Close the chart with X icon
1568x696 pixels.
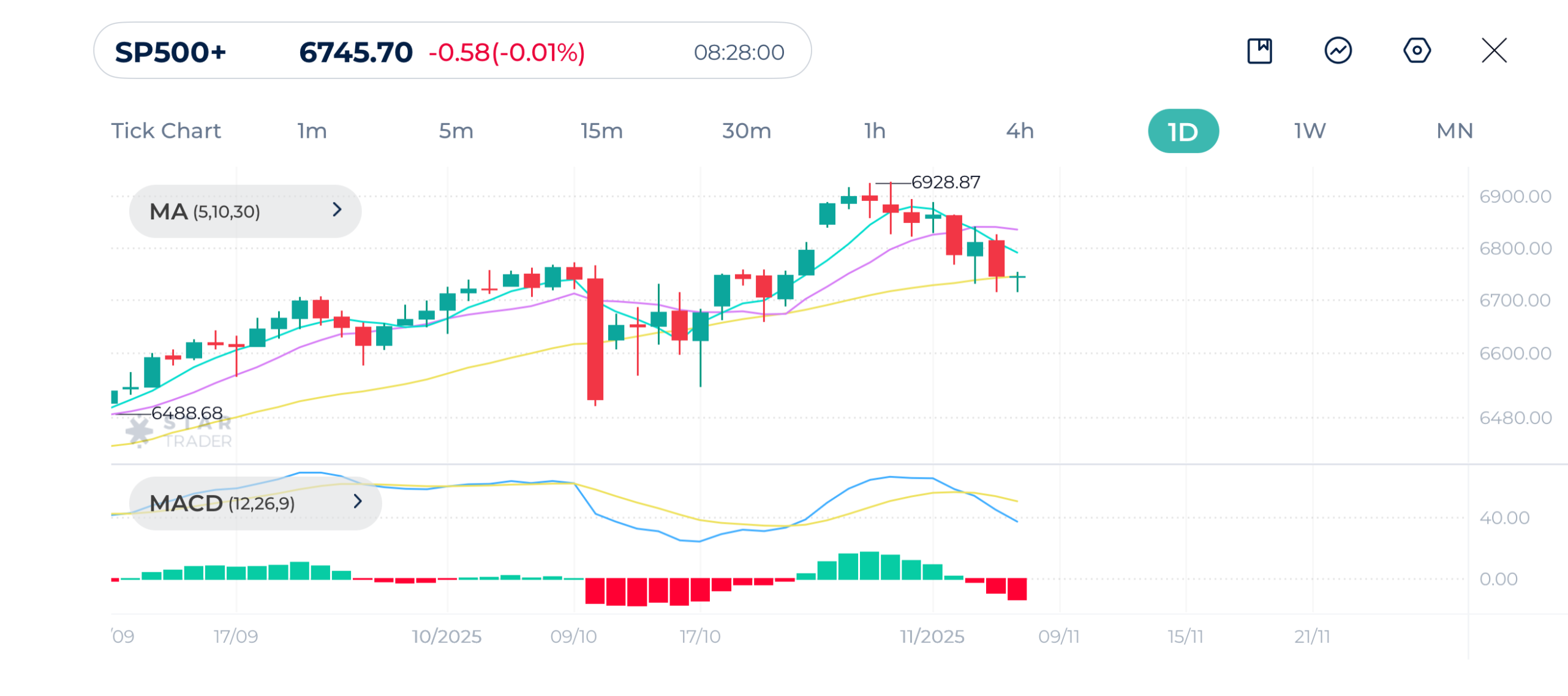(1494, 51)
